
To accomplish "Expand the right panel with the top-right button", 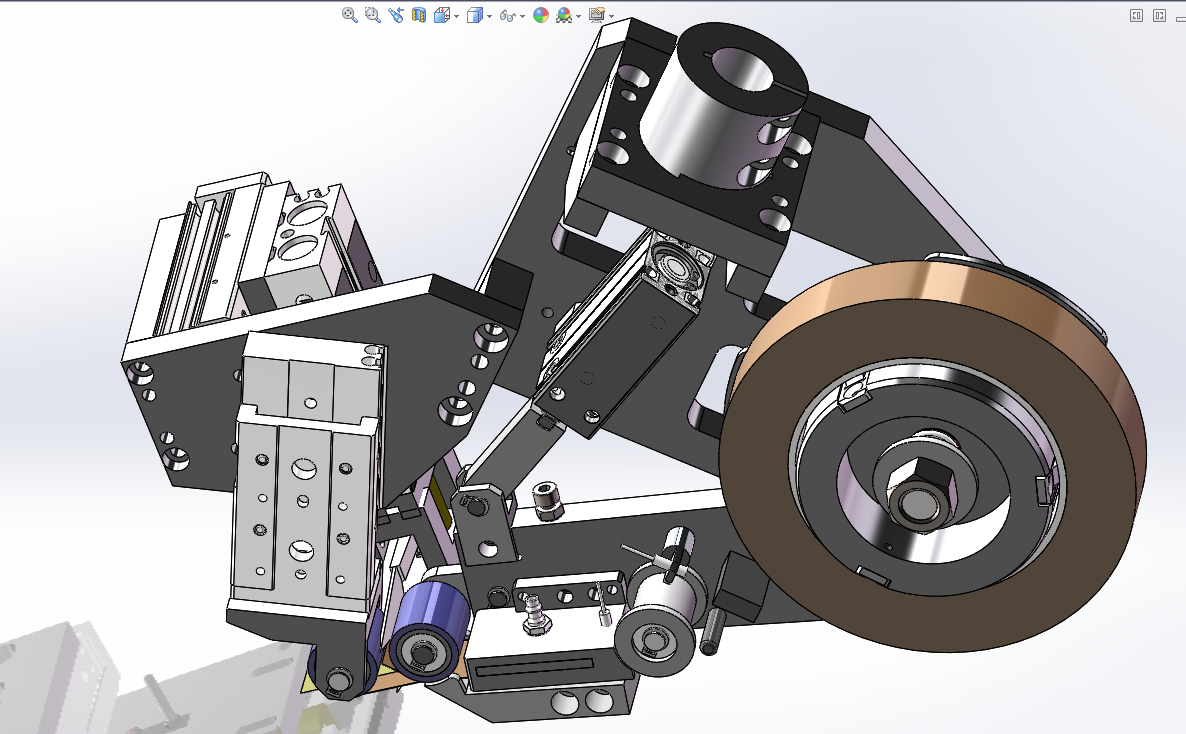I will [1159, 15].
